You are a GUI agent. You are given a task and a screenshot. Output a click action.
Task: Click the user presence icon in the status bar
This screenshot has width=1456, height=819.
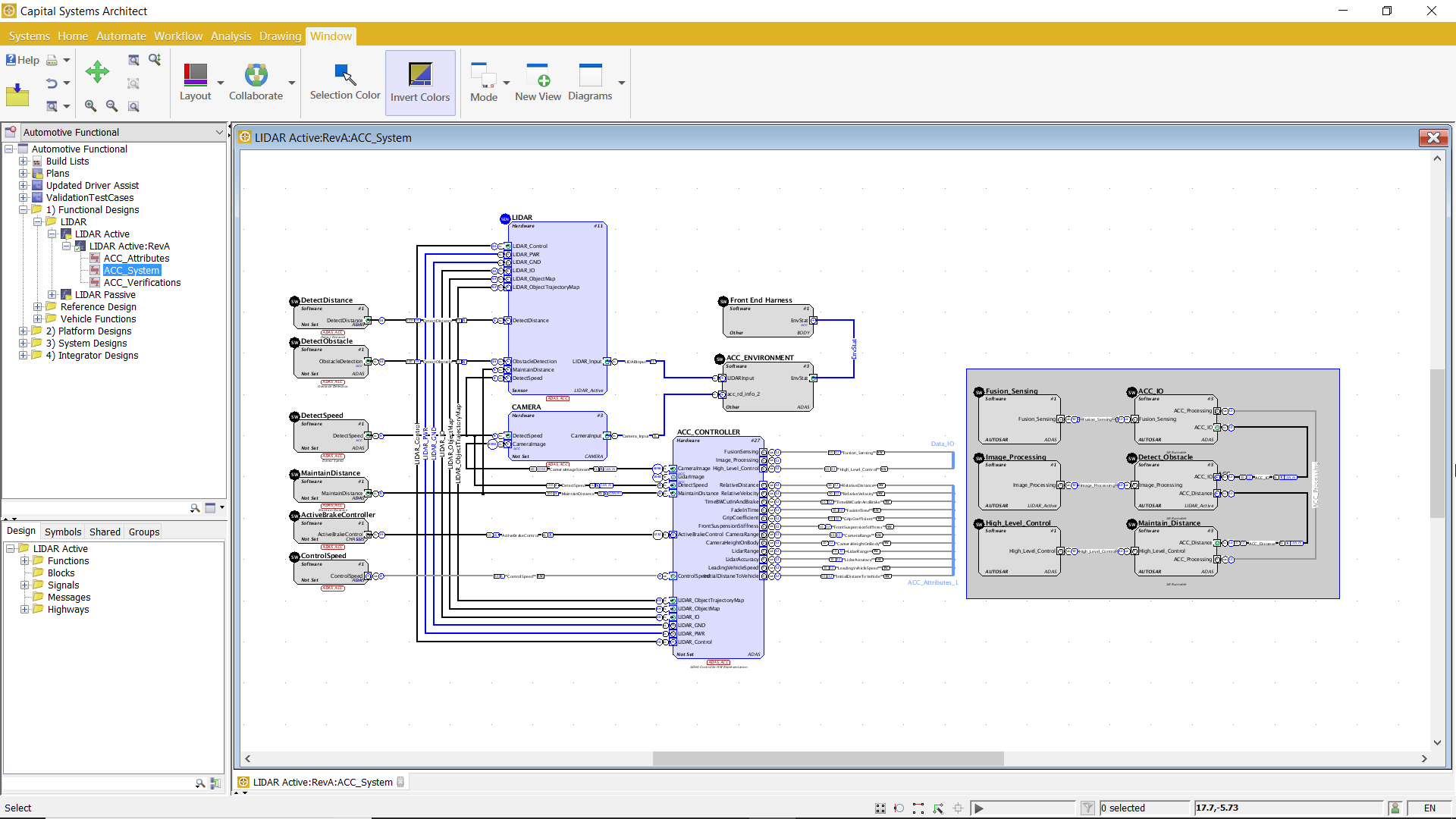(x=1396, y=808)
